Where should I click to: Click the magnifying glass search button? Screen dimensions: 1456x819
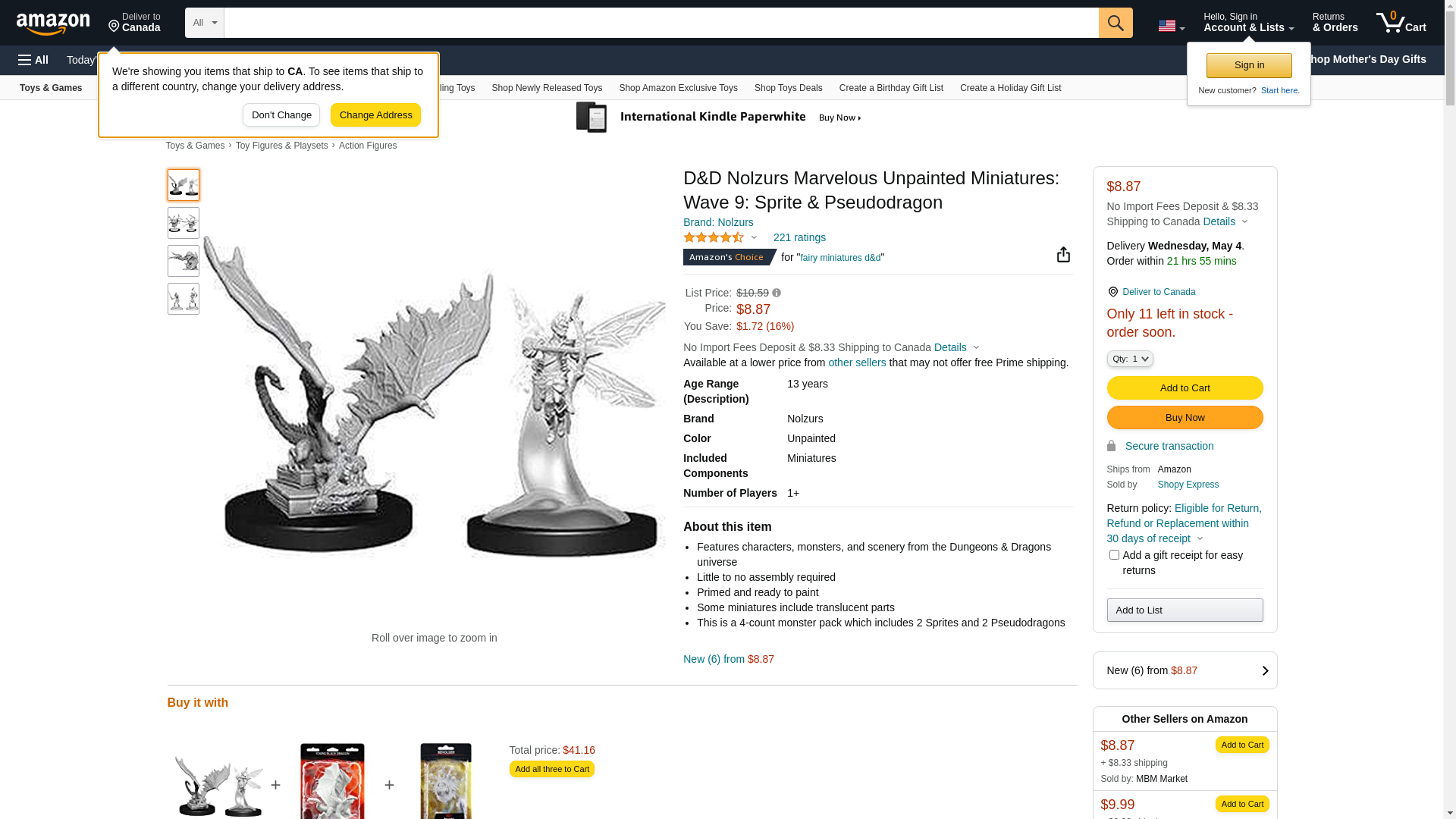click(x=1116, y=23)
